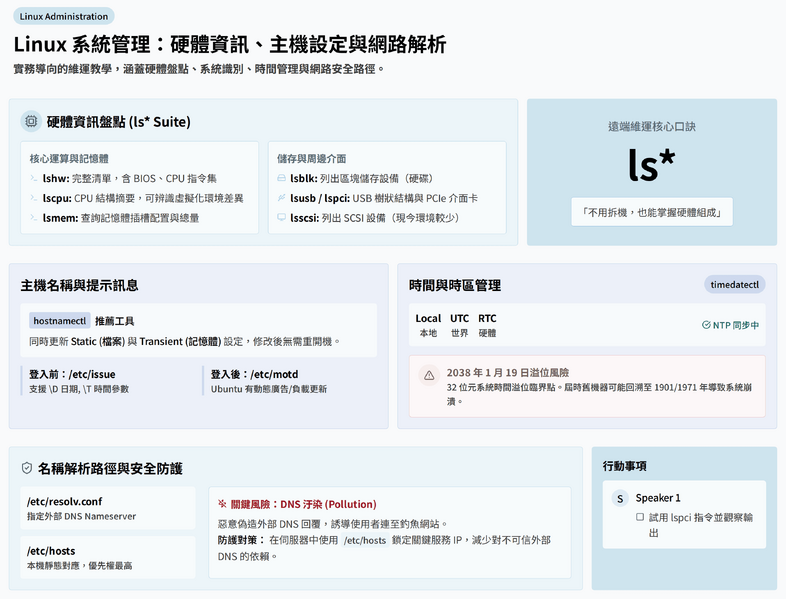786x599 pixels.
Task: Check the 試用 lspci 指令 task checkbox
Action: point(640,517)
